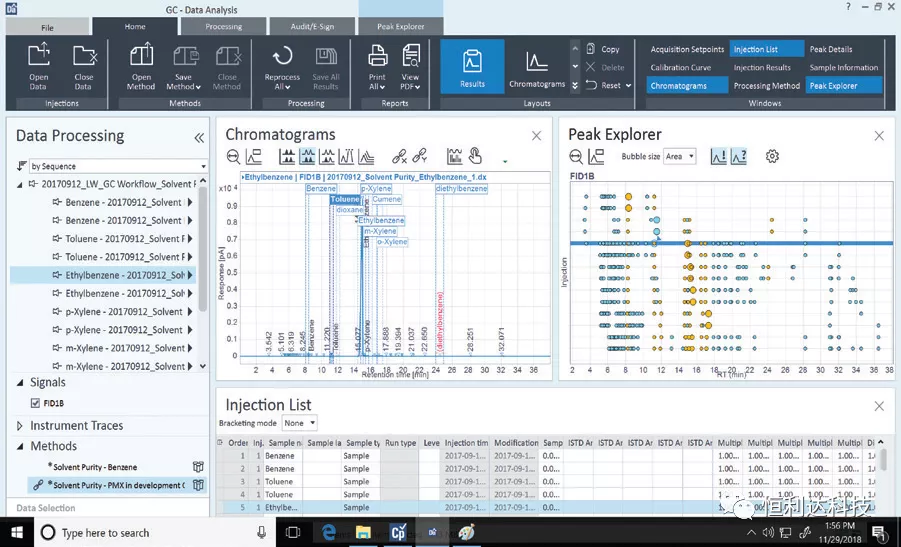Click the Close Data icon
The width and height of the screenshot is (901, 547).
tap(83, 59)
